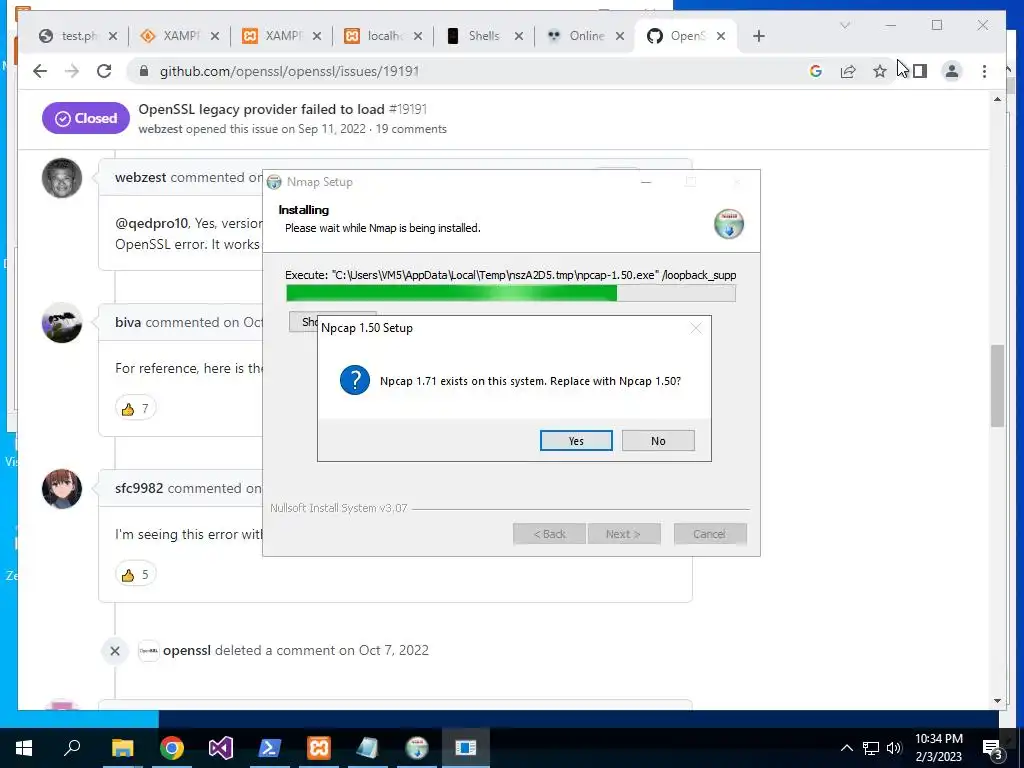
Task: Open PowerShell from the taskbar
Action: pos(270,748)
